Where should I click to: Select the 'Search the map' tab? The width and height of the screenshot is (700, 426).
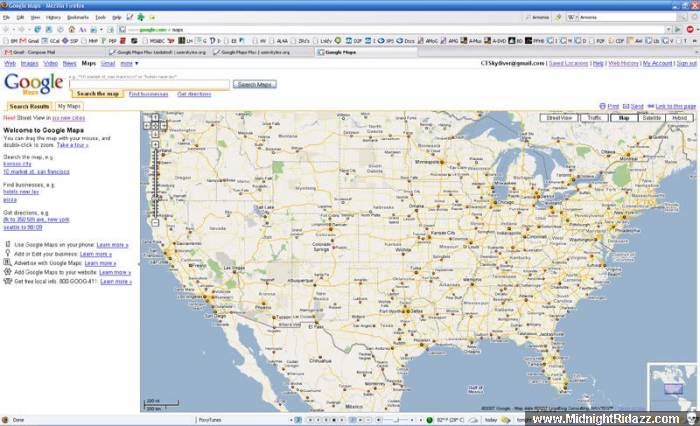point(97,94)
